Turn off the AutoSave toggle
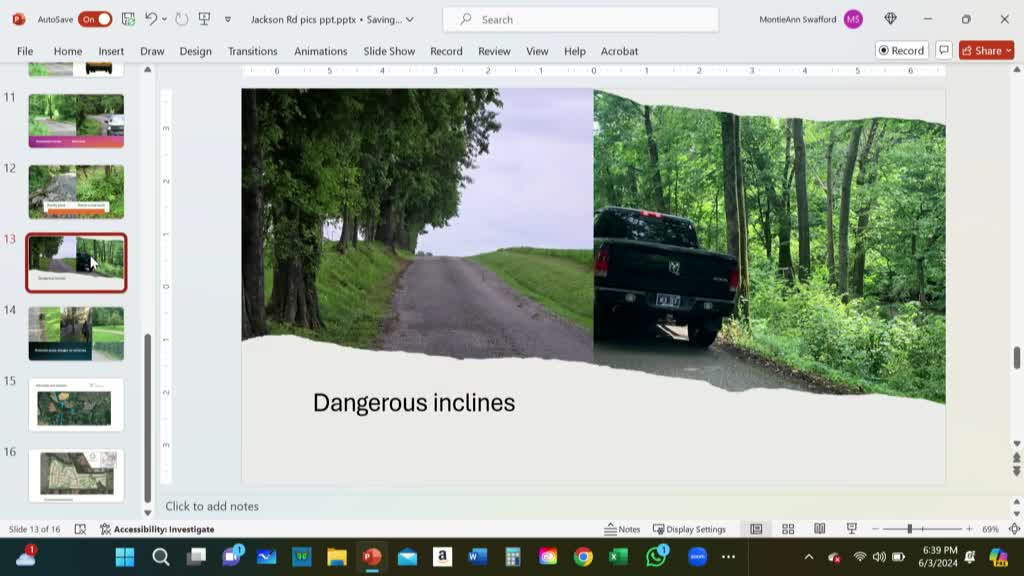The height and width of the screenshot is (576, 1024). click(x=95, y=19)
